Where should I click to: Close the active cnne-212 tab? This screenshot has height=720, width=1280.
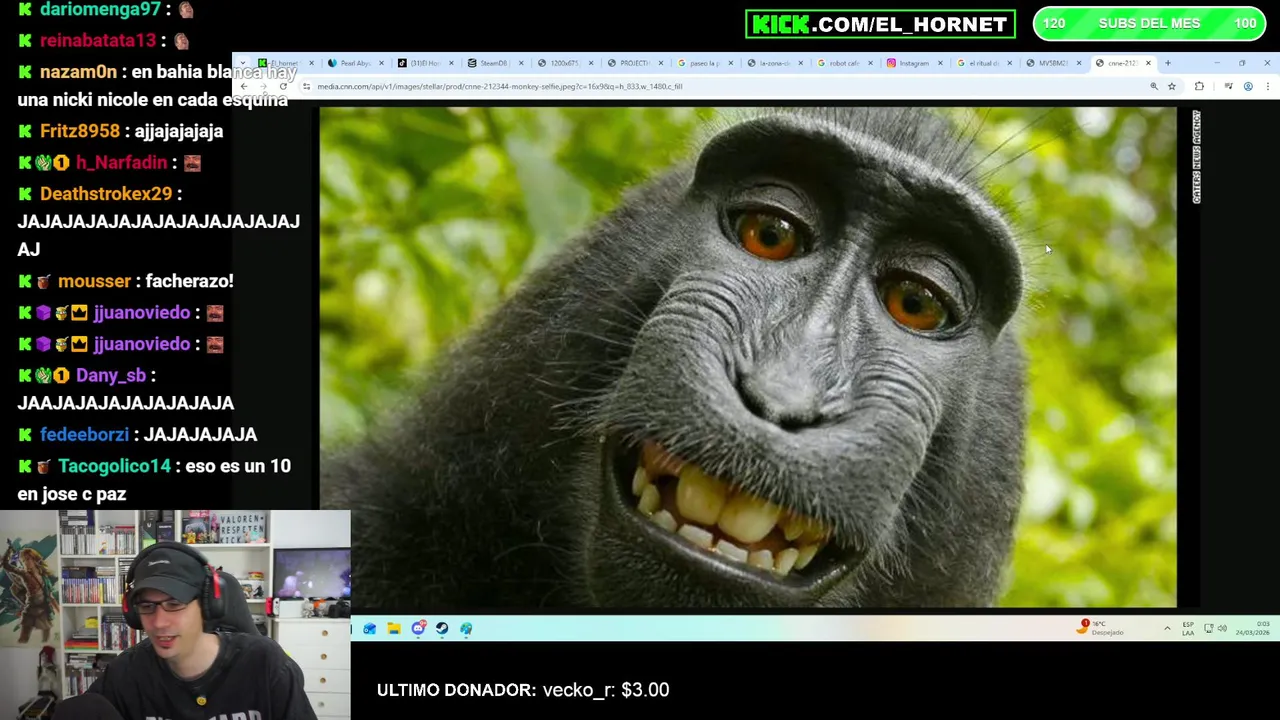(1148, 63)
